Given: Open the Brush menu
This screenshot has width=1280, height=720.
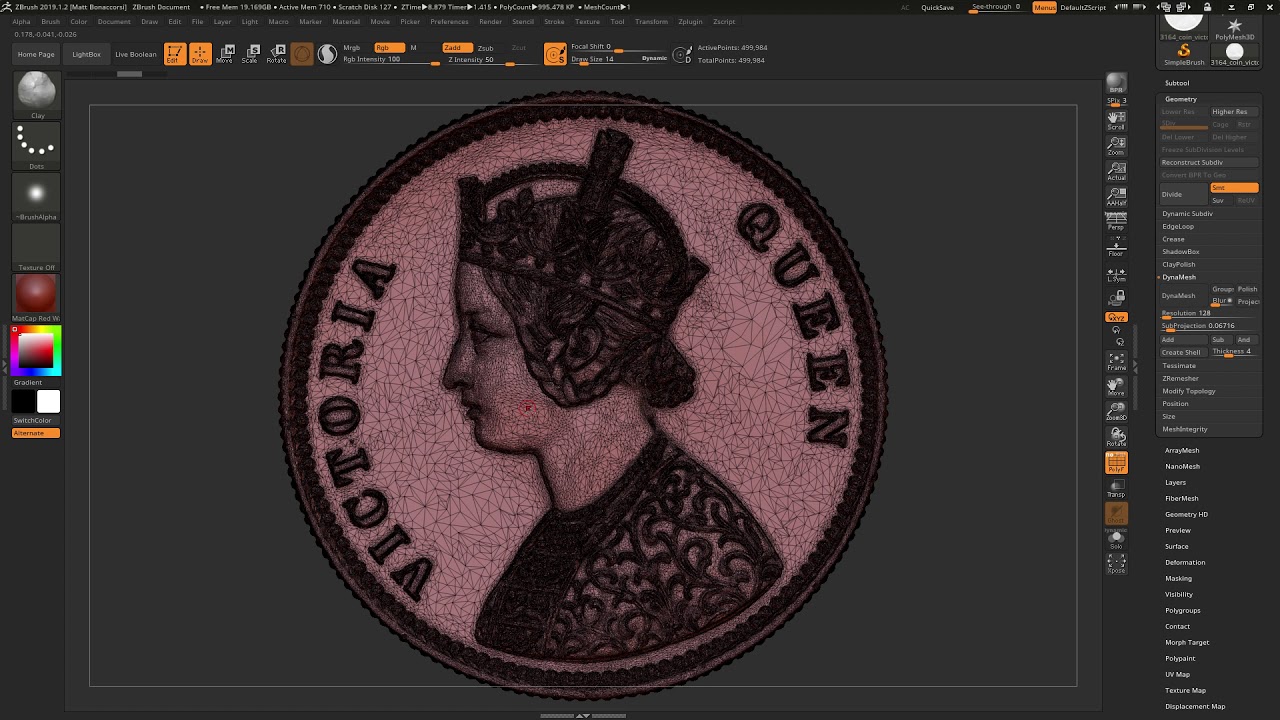Looking at the screenshot, I should coord(50,21).
